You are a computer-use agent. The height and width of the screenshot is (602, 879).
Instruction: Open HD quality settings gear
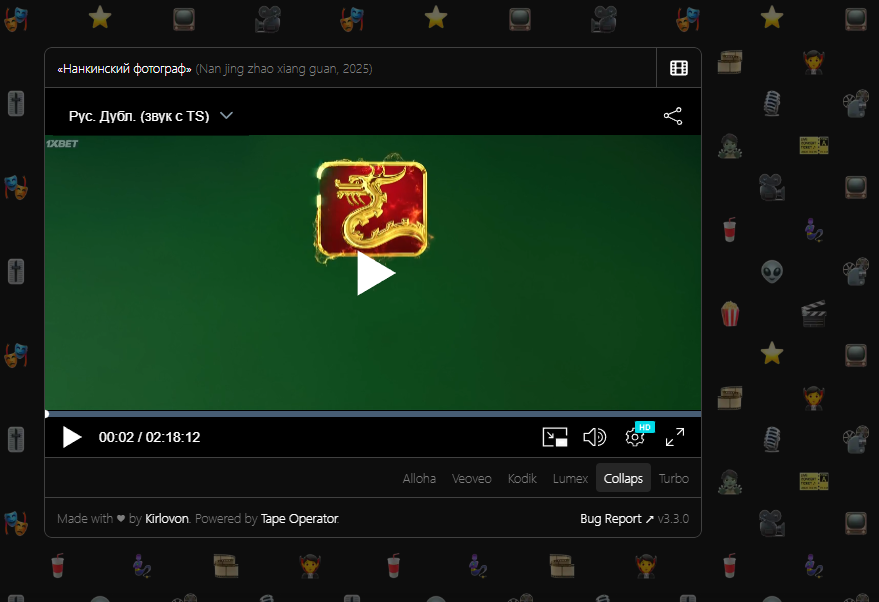635,437
